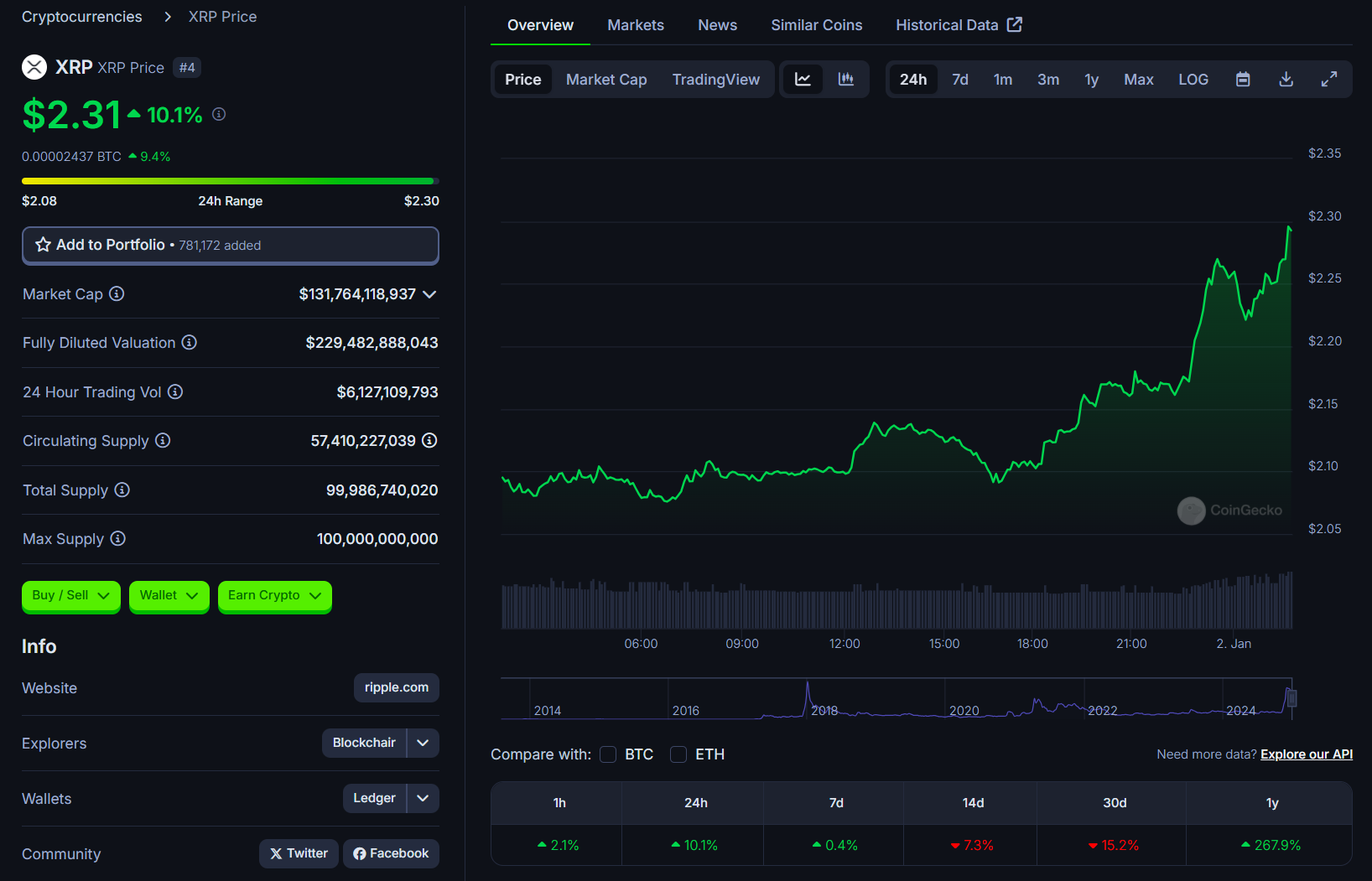Click the #4 rank badge
Image resolution: width=1372 pixels, height=881 pixels.
point(187,68)
